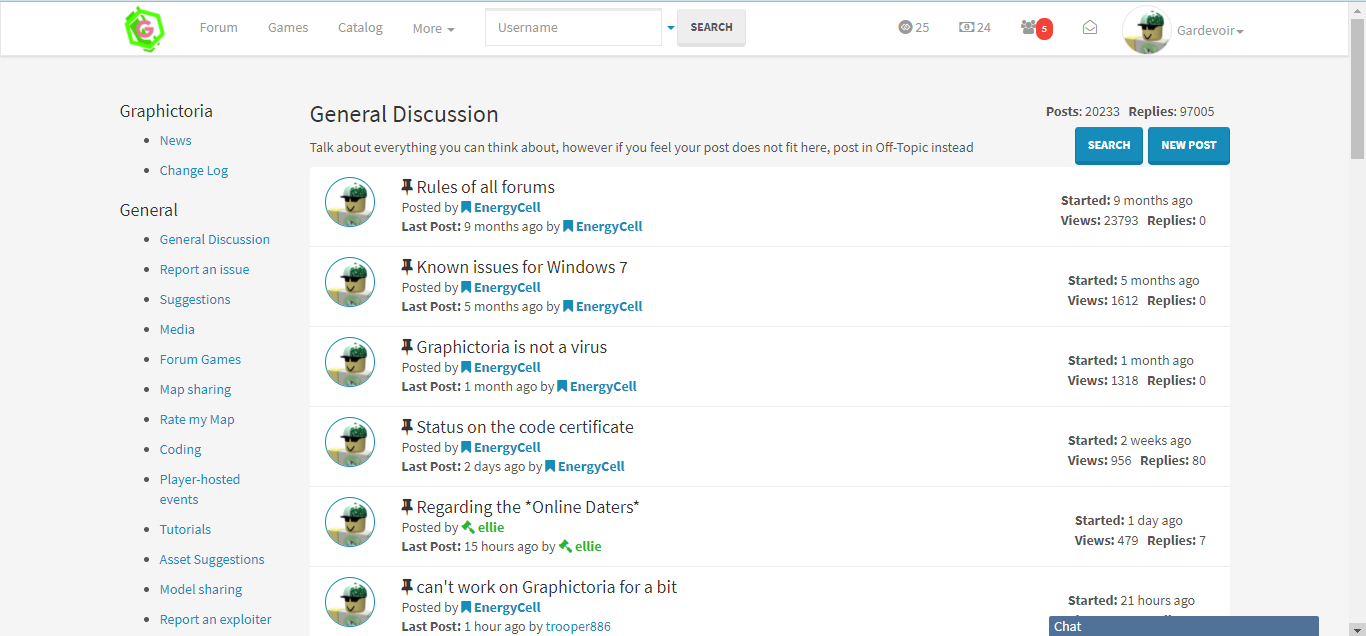The height and width of the screenshot is (636, 1366).
Task: Click the page vertical scrollbar thumb
Action: pyautogui.click(x=1357, y=88)
